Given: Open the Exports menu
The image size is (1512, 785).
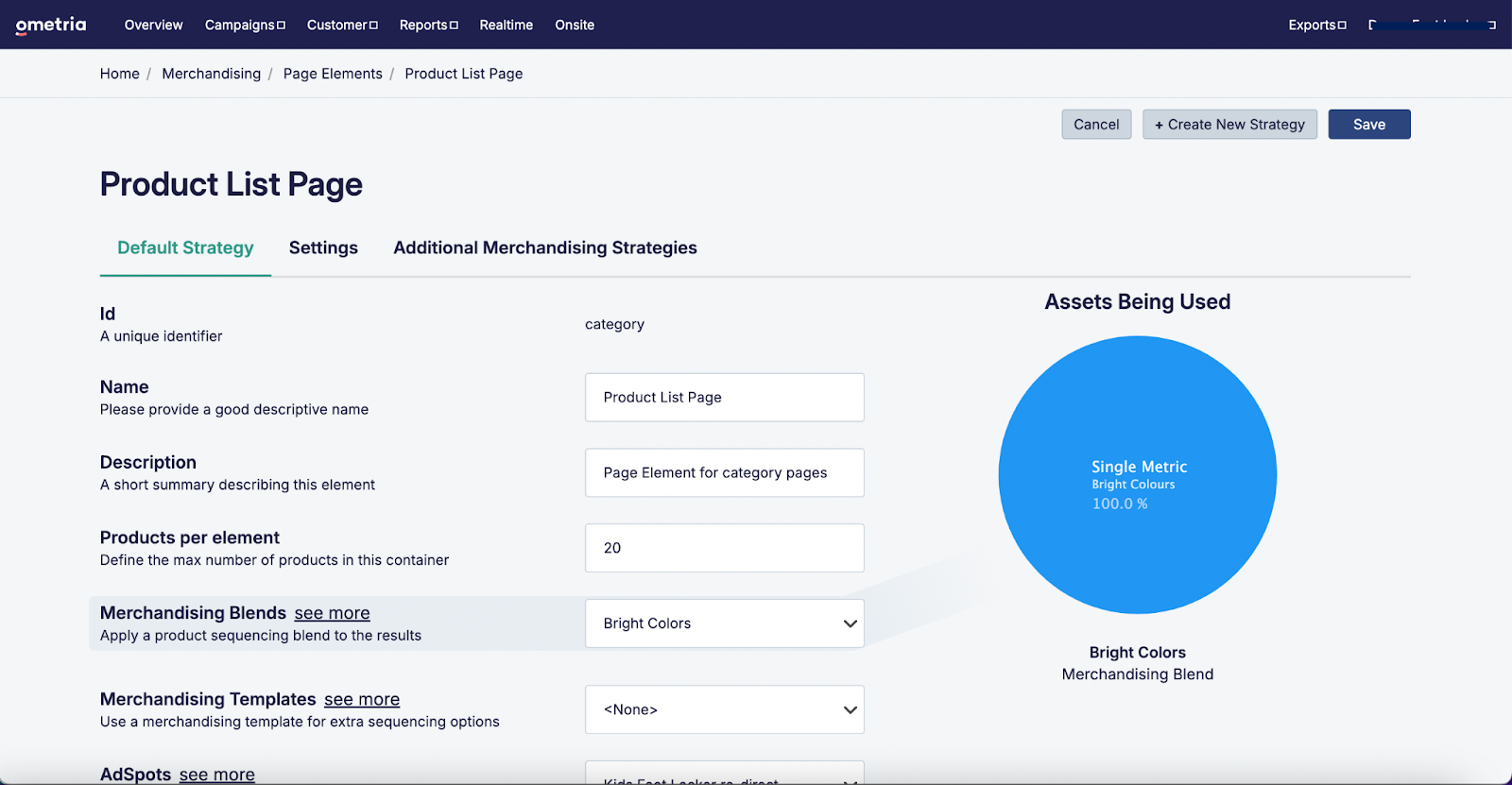Looking at the screenshot, I should tap(1317, 26).
